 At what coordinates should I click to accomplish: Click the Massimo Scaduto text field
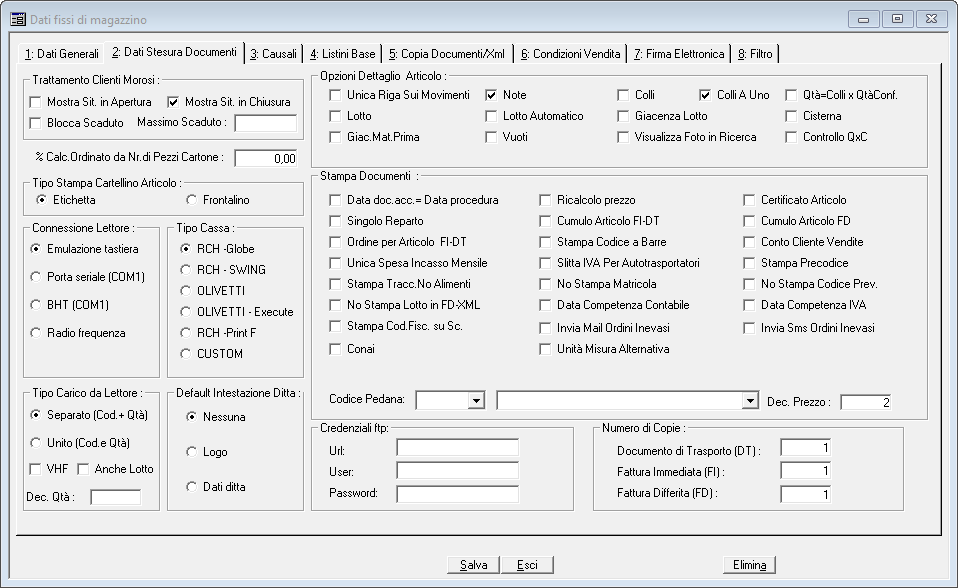[x=265, y=123]
